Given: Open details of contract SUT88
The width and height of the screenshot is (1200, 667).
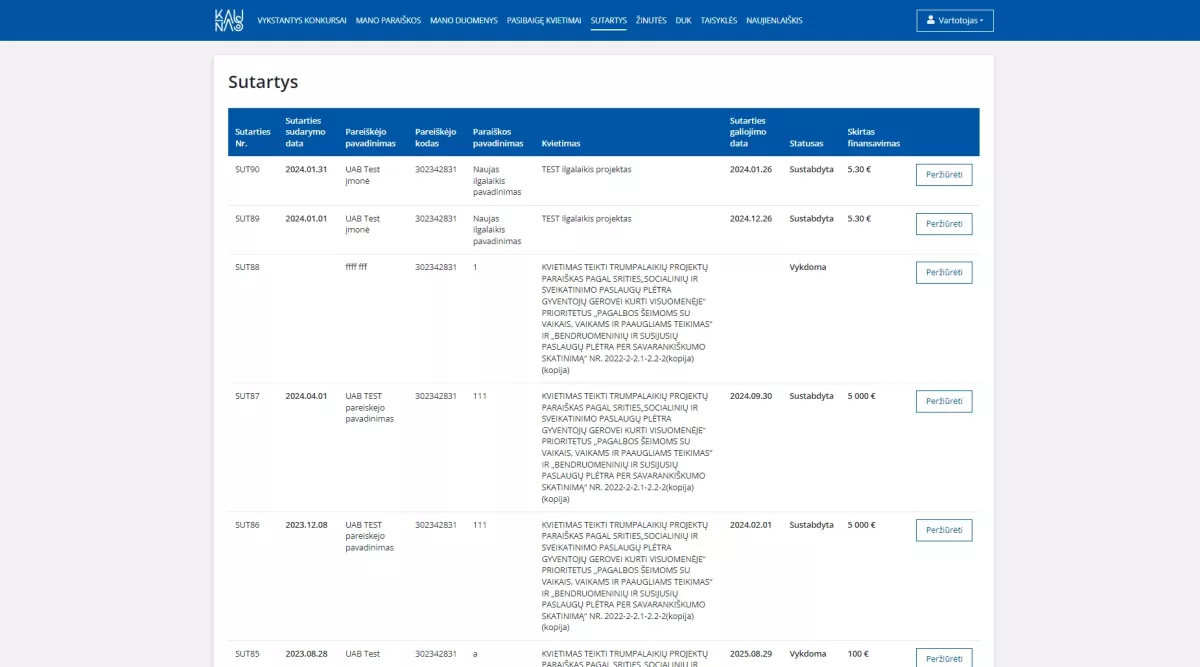Looking at the screenshot, I should [x=943, y=272].
